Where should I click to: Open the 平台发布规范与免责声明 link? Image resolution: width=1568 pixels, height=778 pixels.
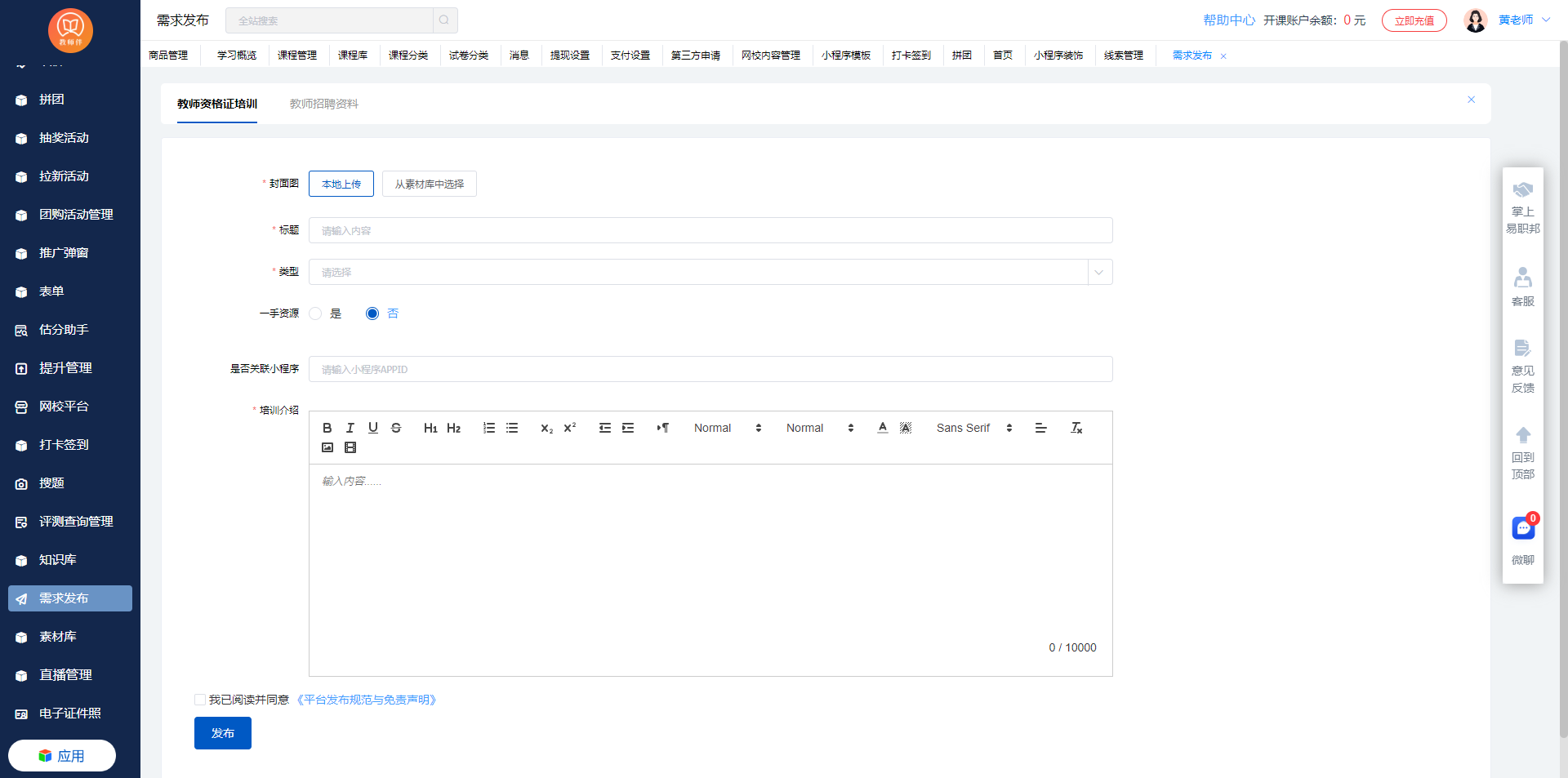point(367,700)
